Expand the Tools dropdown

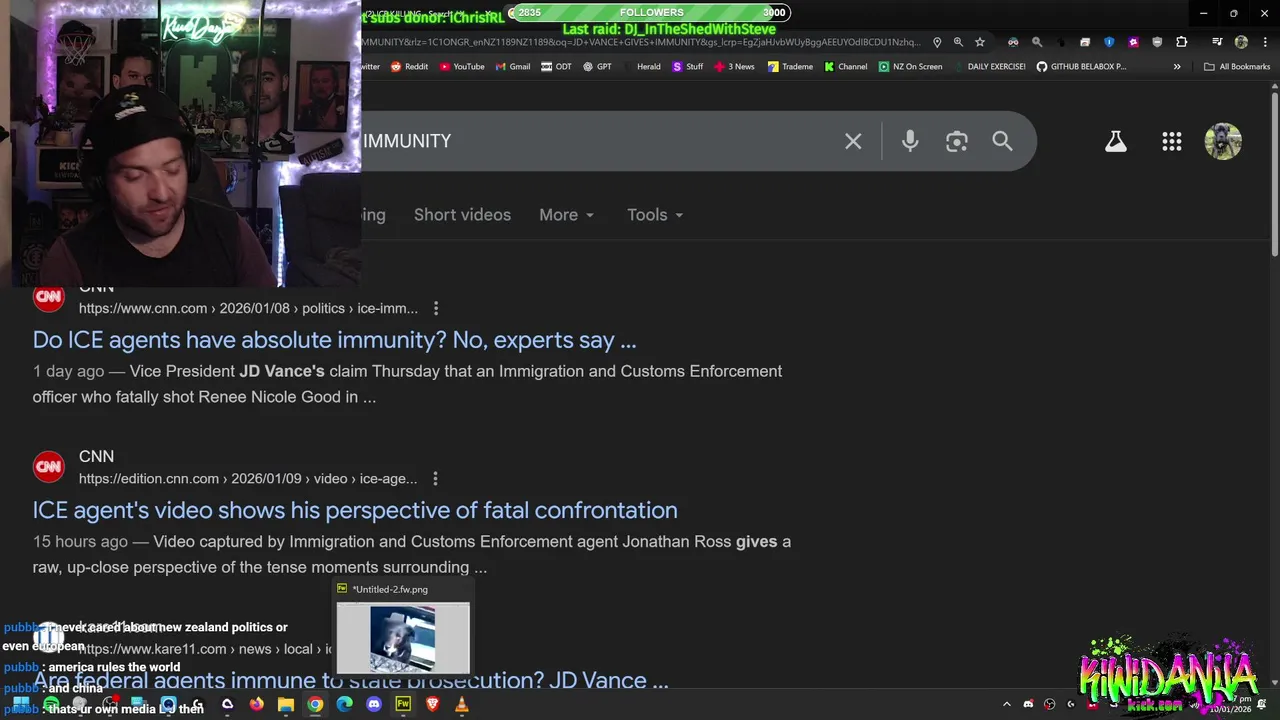tap(655, 215)
